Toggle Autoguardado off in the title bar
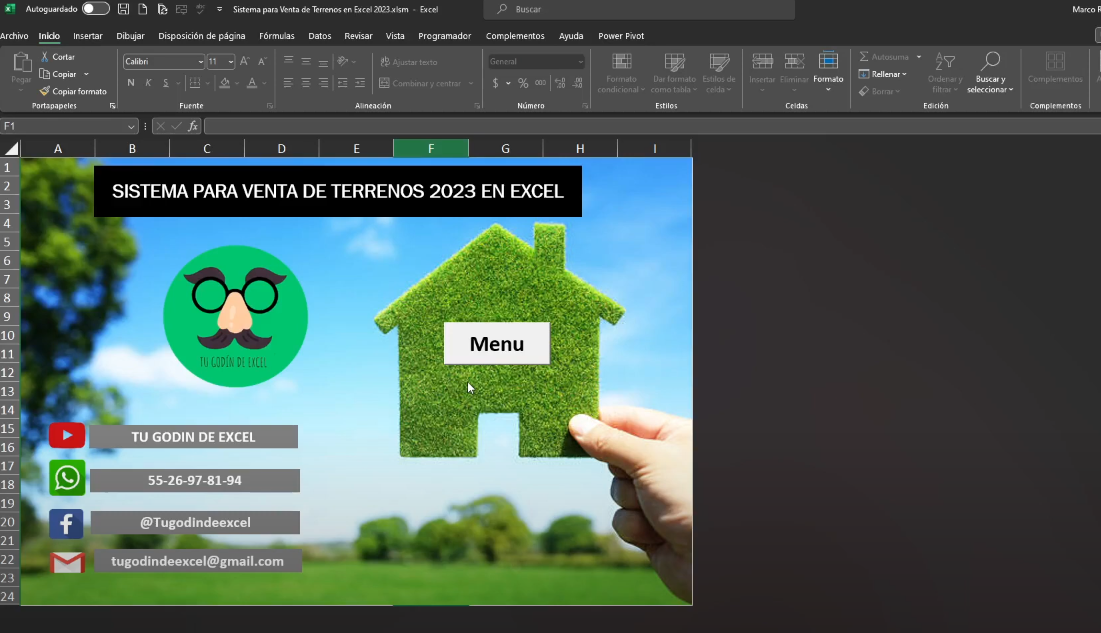 pos(95,8)
